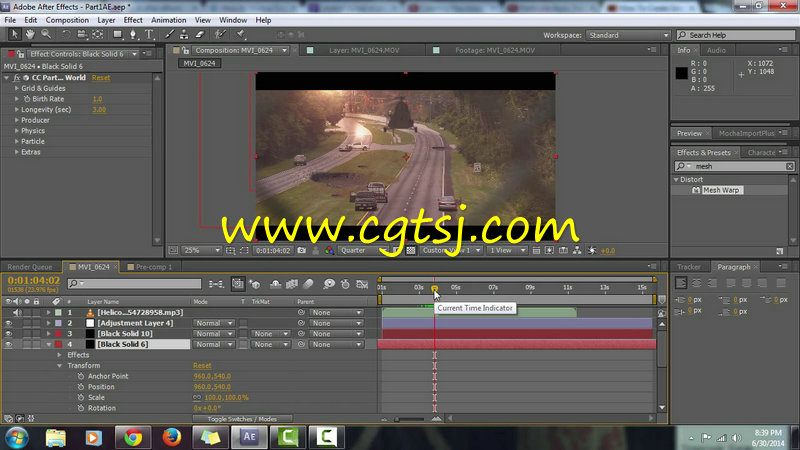Open the Workspace Standard dropdown
The height and width of the screenshot is (450, 800).
(x=628, y=35)
